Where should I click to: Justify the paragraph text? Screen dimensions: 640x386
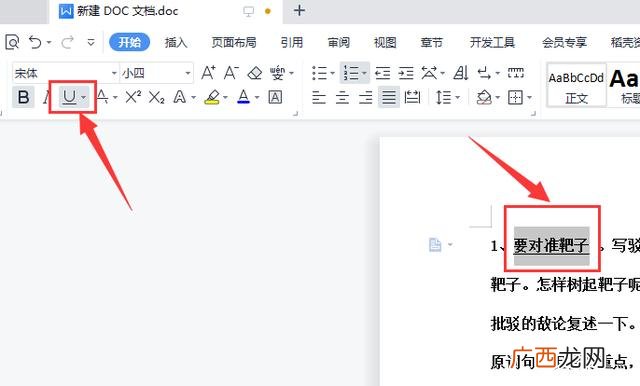pos(389,97)
